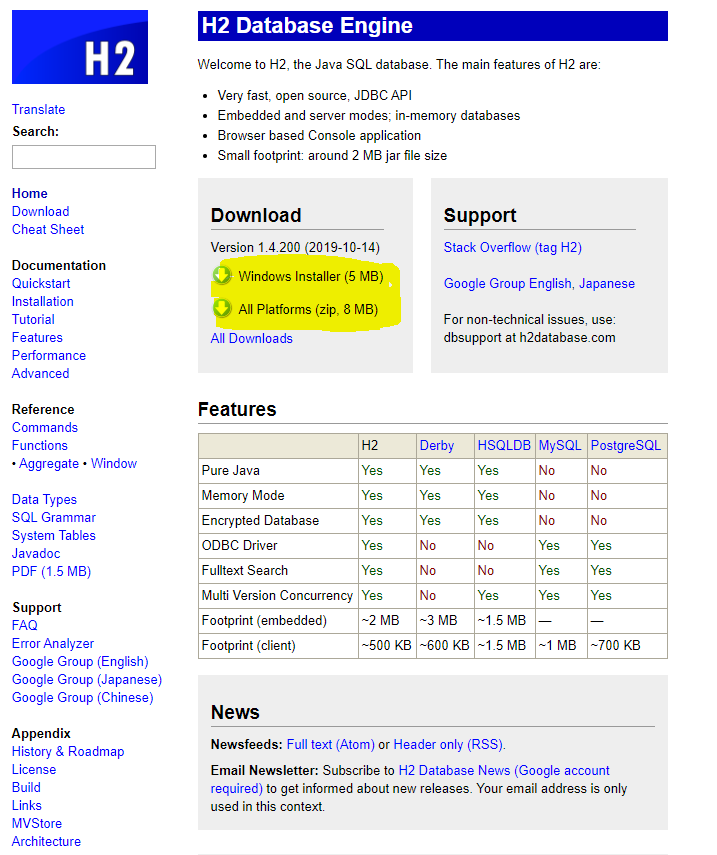The height and width of the screenshot is (855, 717).
Task: Select dbsupport at h2database.com text
Action: click(x=529, y=337)
